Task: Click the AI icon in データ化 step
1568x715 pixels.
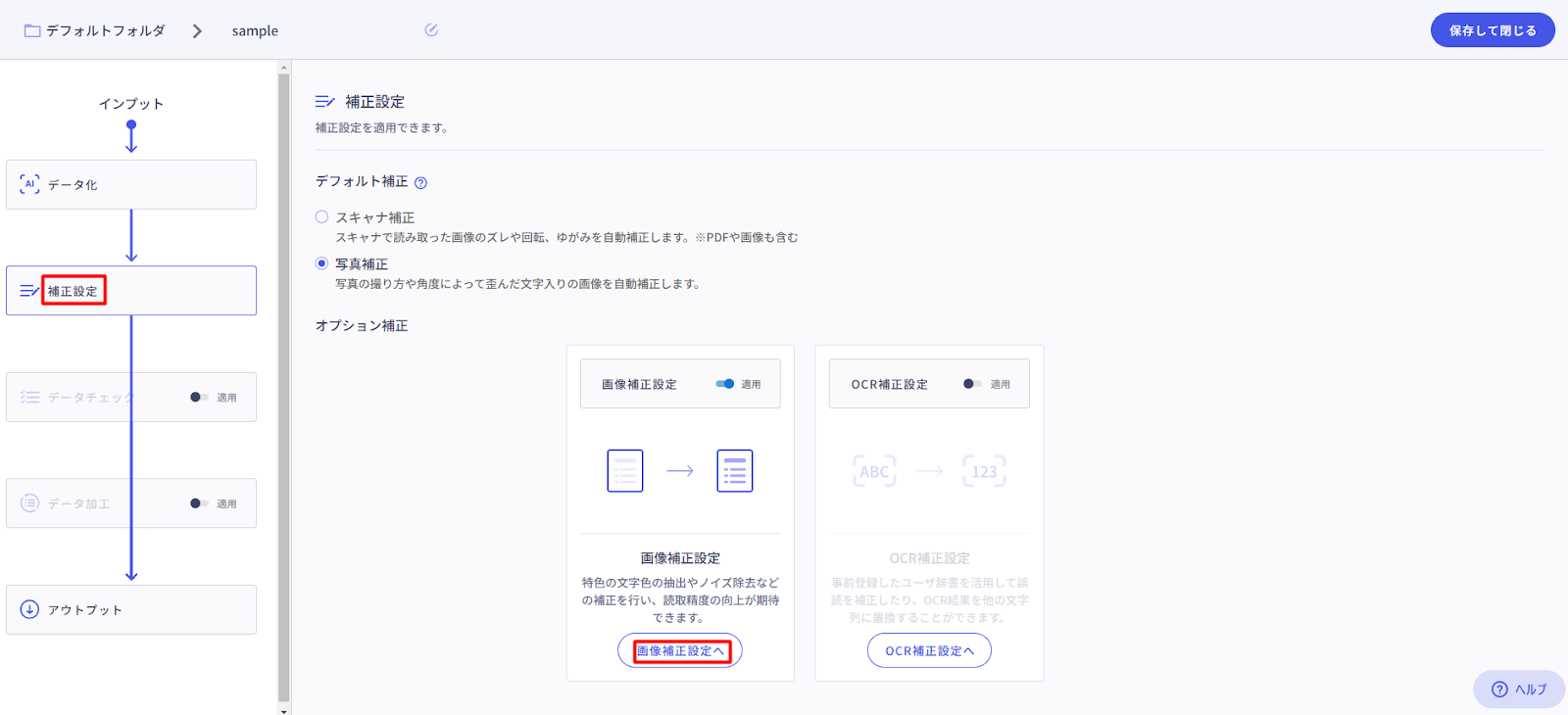Action: click(29, 184)
